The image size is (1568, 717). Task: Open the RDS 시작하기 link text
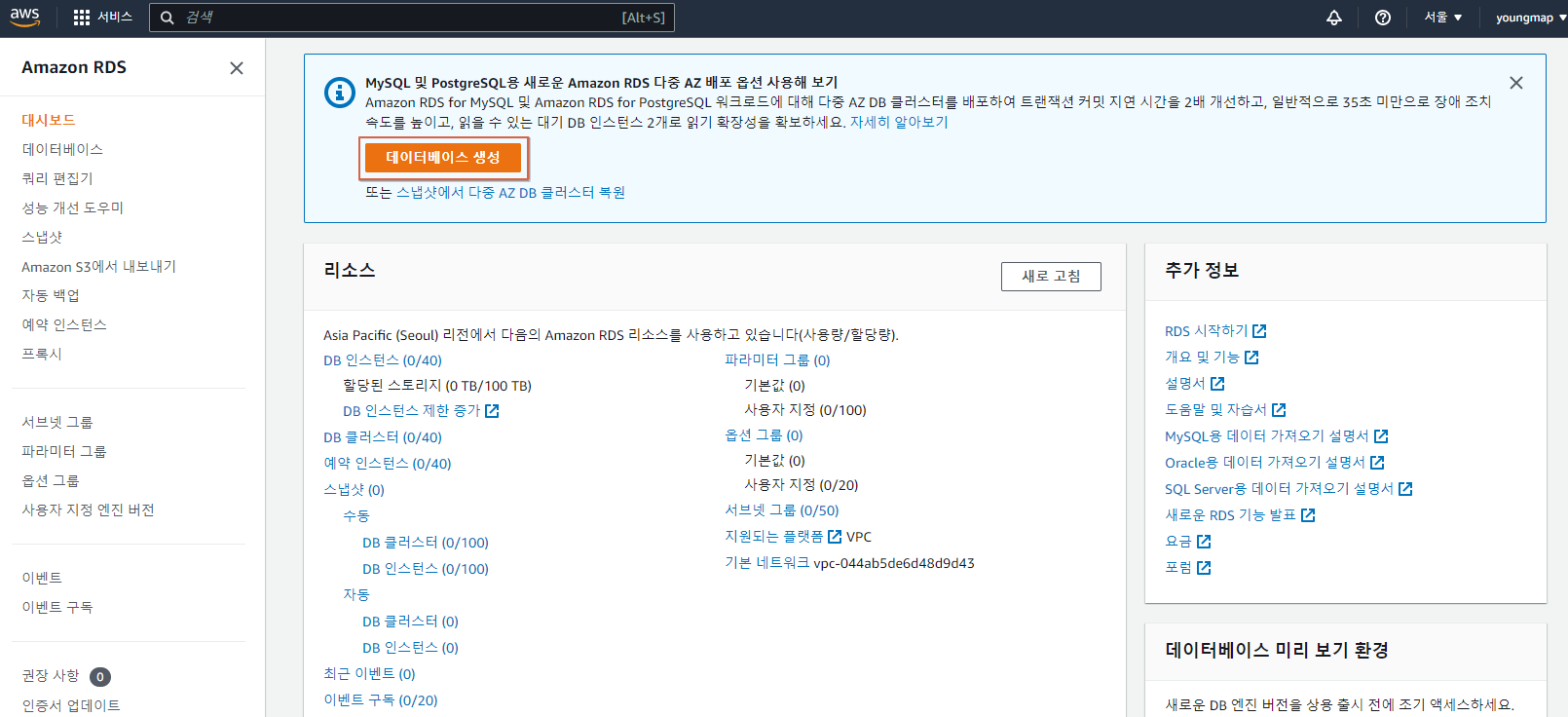(x=1207, y=331)
